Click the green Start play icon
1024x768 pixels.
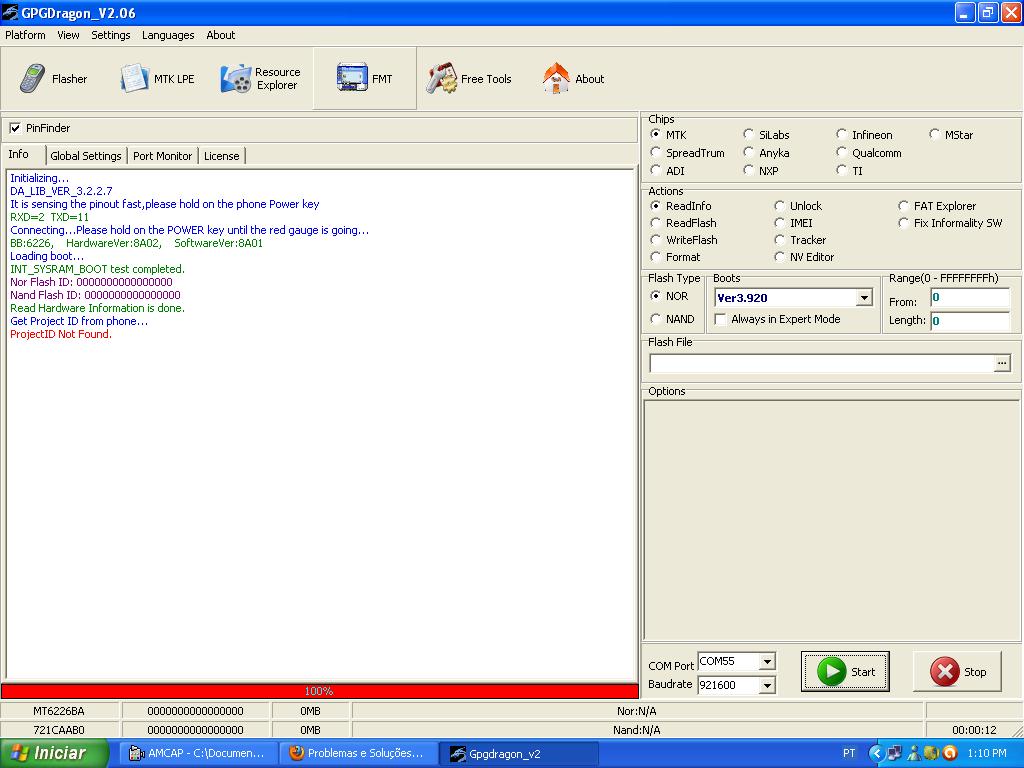pos(831,671)
